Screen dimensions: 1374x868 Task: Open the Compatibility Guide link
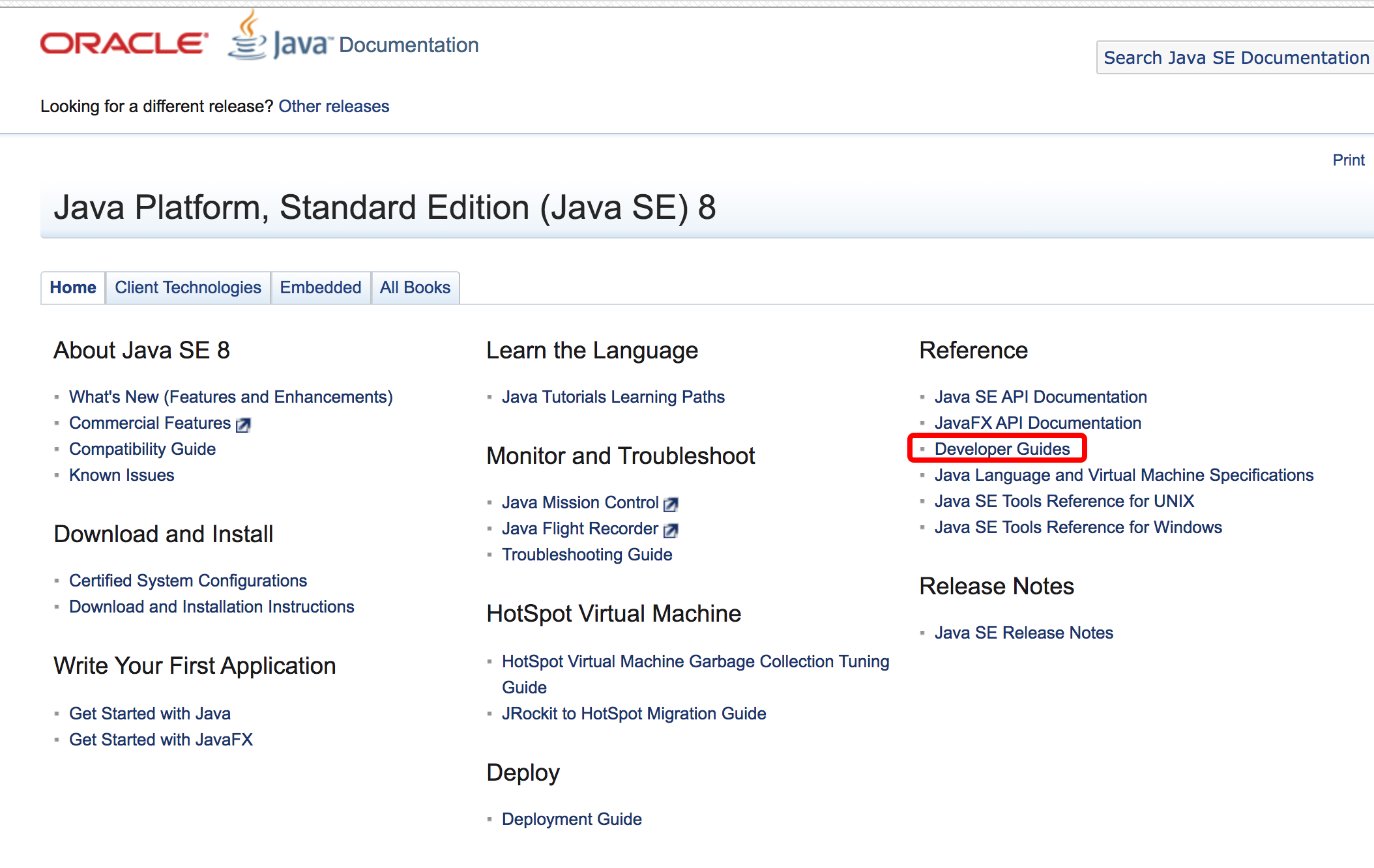pos(142,449)
